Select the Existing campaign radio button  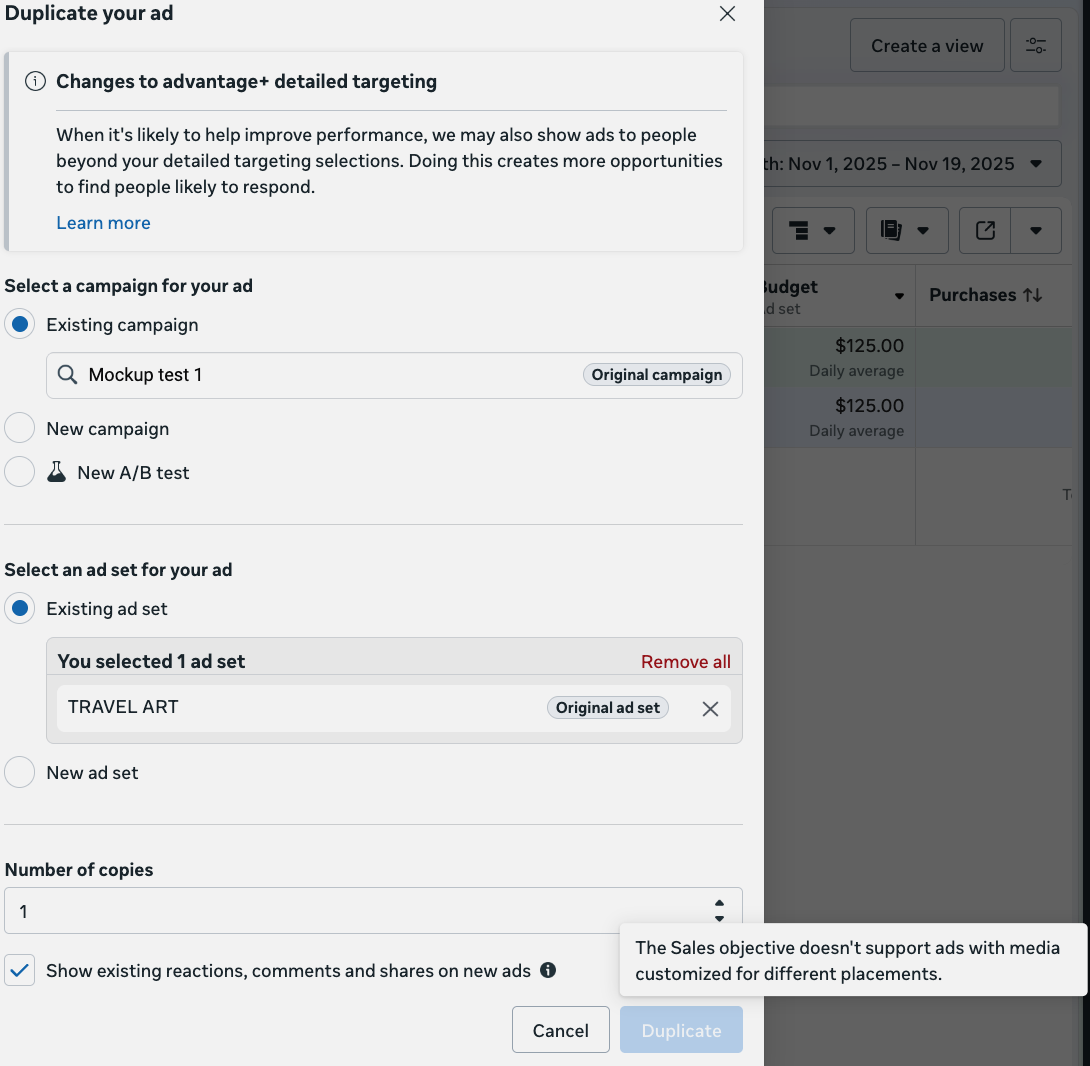click(x=19, y=325)
